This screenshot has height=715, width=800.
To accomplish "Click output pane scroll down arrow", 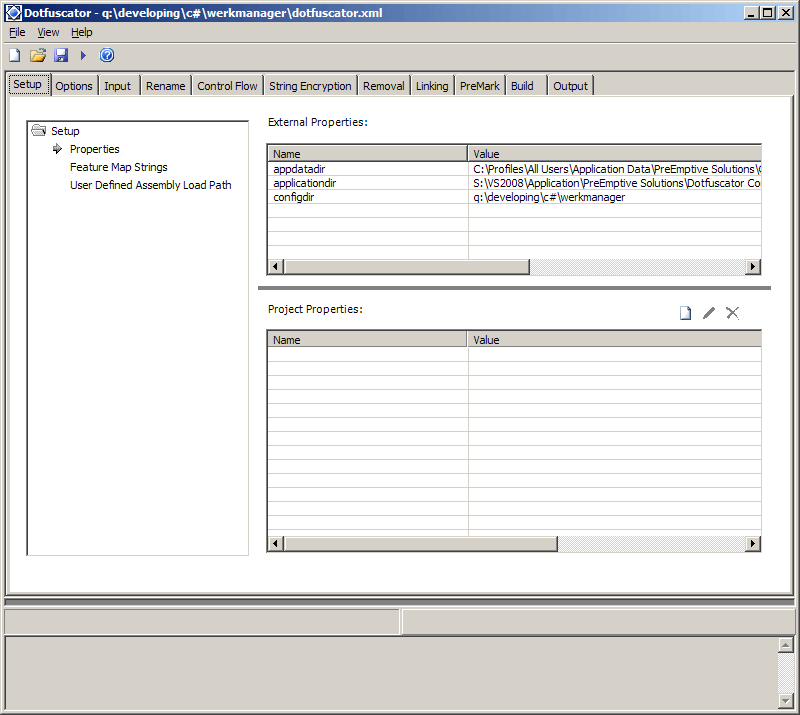I will (x=786, y=701).
